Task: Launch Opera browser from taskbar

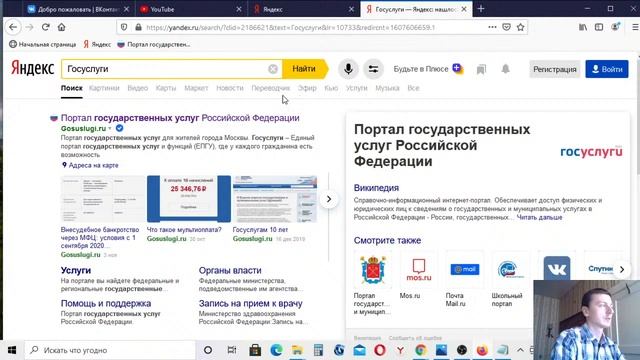Action: tap(380, 350)
